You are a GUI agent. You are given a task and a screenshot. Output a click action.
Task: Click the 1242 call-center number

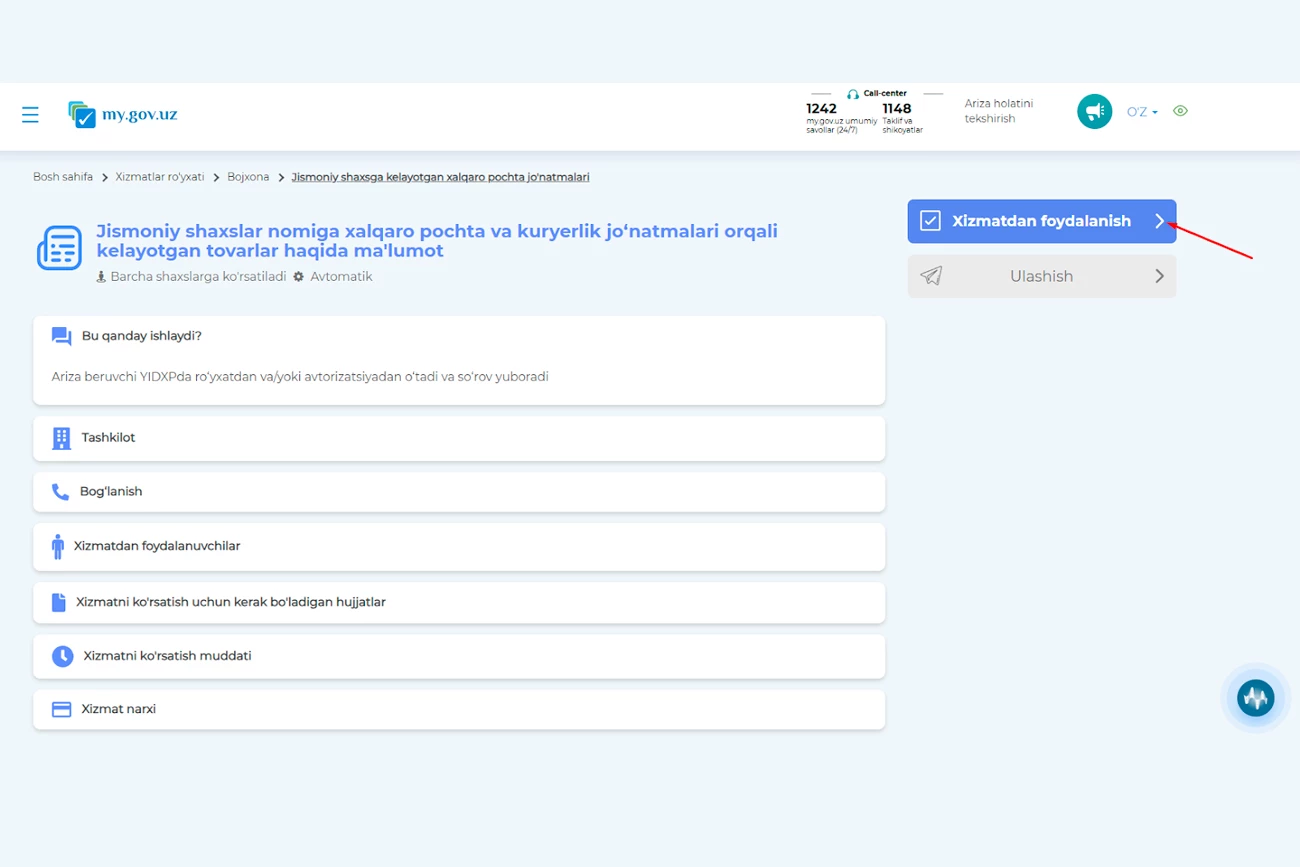coord(821,109)
